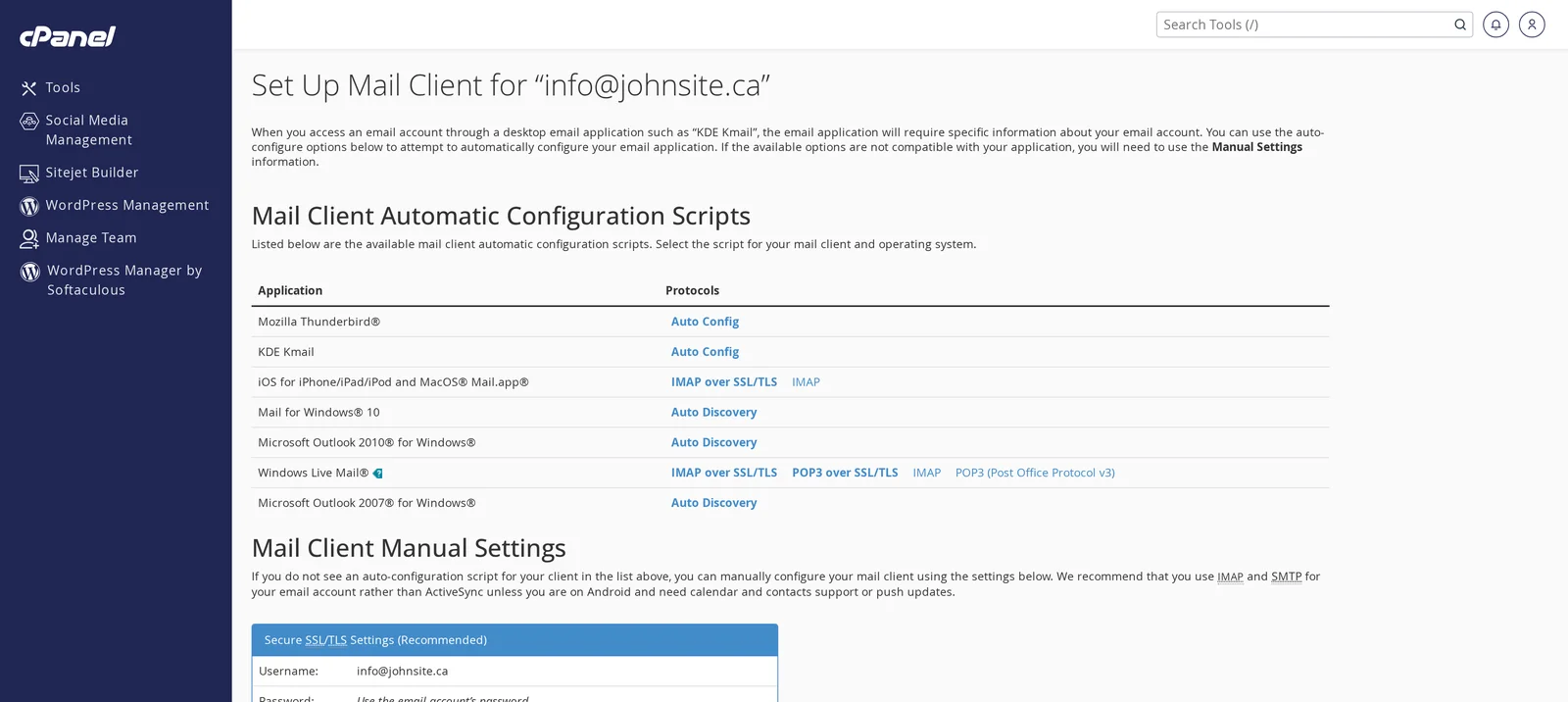This screenshot has width=1568, height=702.
Task: Click the Mozilla Thunderbird® row label
Action: point(318,322)
